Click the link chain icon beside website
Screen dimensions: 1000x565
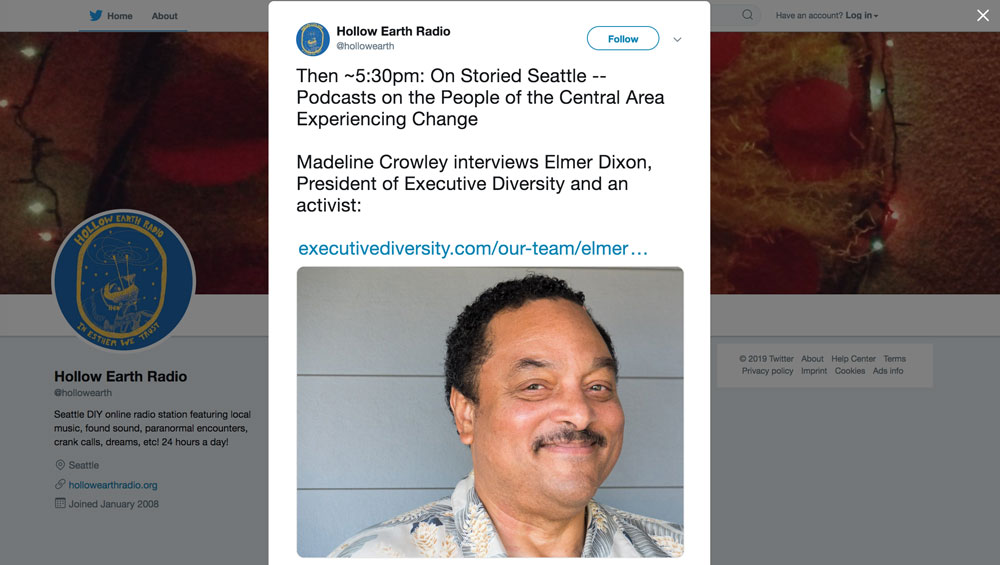pos(60,484)
